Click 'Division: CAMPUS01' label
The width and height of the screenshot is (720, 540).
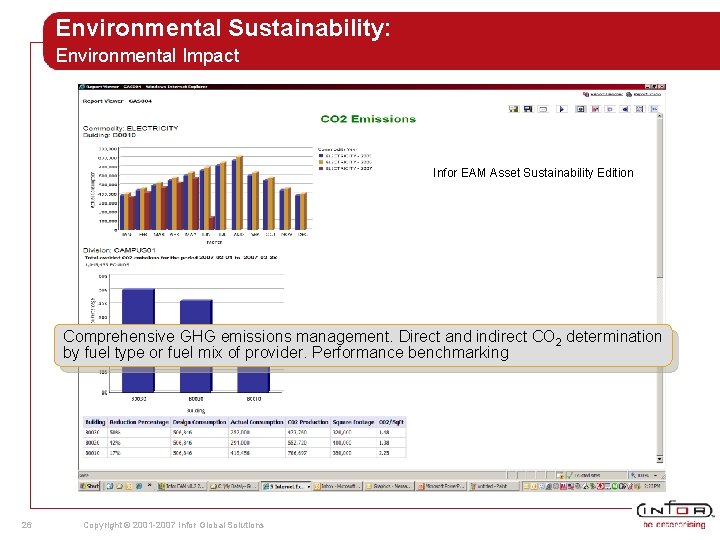(119, 250)
